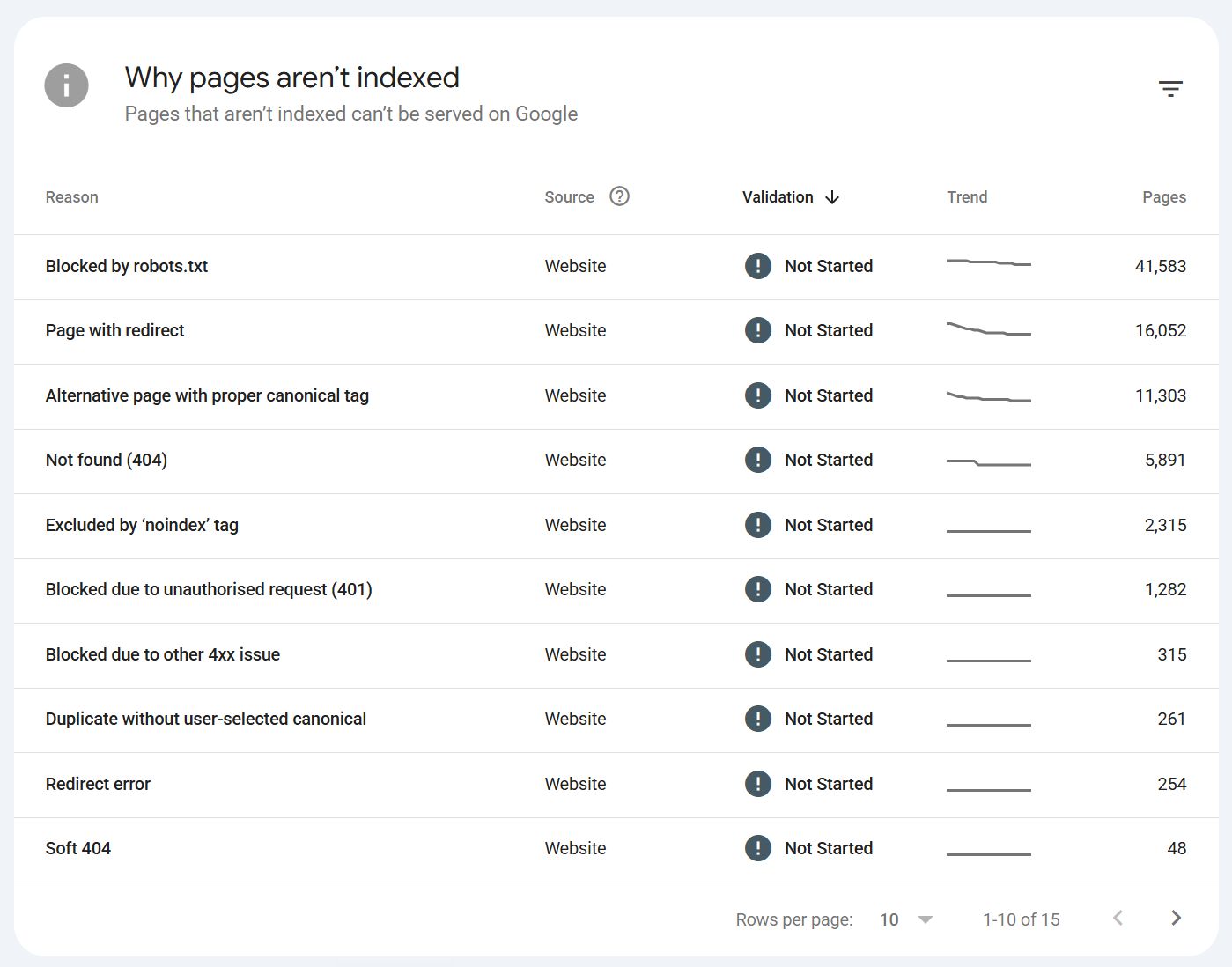Image resolution: width=1232 pixels, height=967 pixels.
Task: Click trend sparkline for Alternative page canonical row
Action: tap(989, 396)
